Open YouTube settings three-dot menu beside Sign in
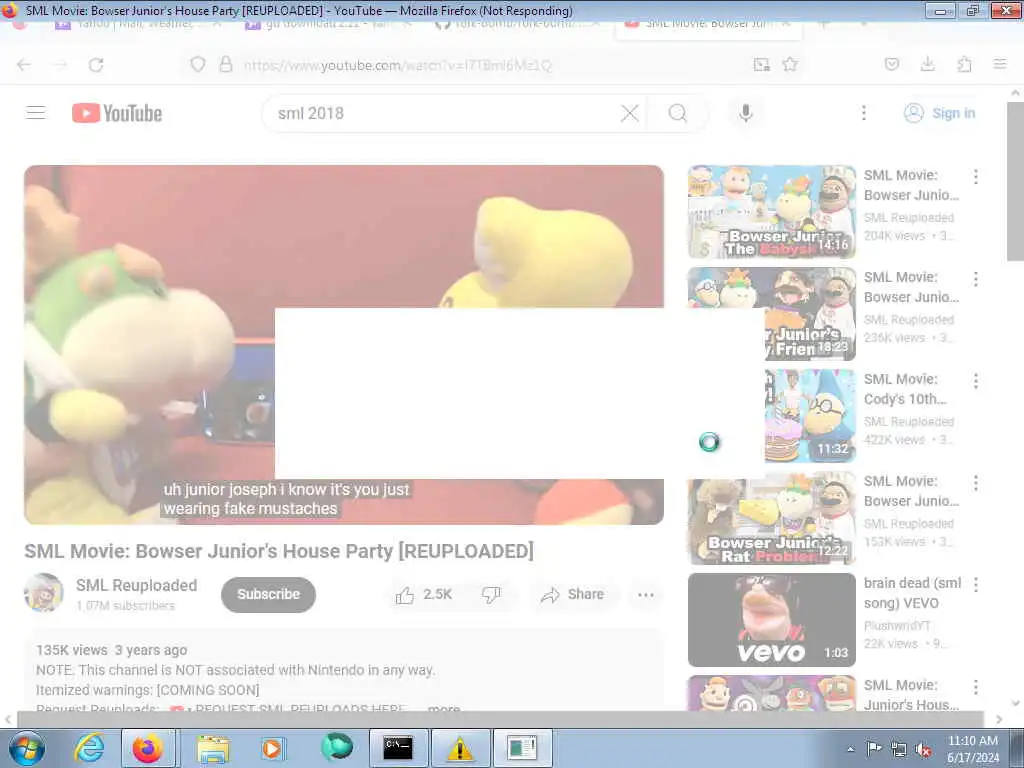Image resolution: width=1024 pixels, height=768 pixels. pyautogui.click(x=863, y=113)
